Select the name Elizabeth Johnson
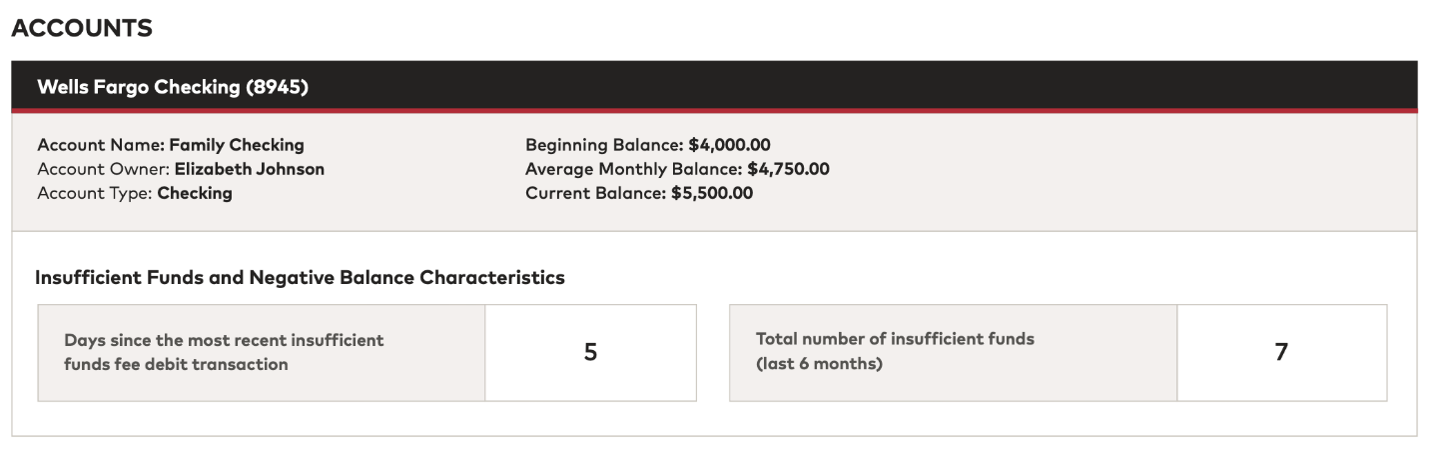 pyautogui.click(x=249, y=169)
